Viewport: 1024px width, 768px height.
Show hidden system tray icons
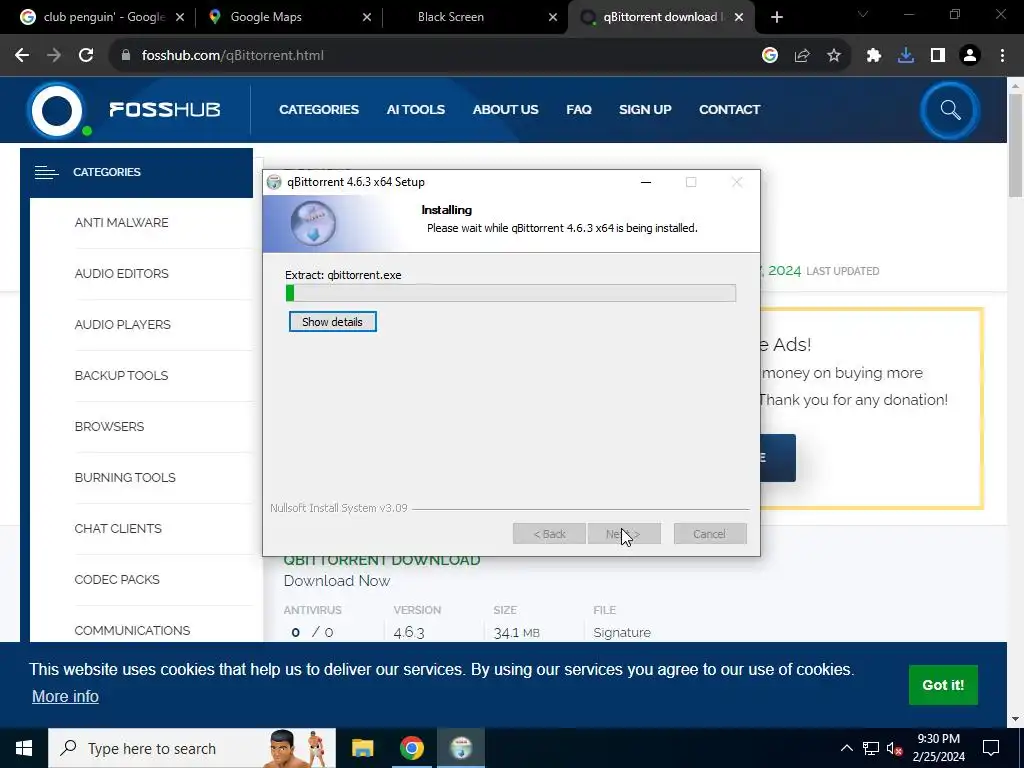(846, 748)
